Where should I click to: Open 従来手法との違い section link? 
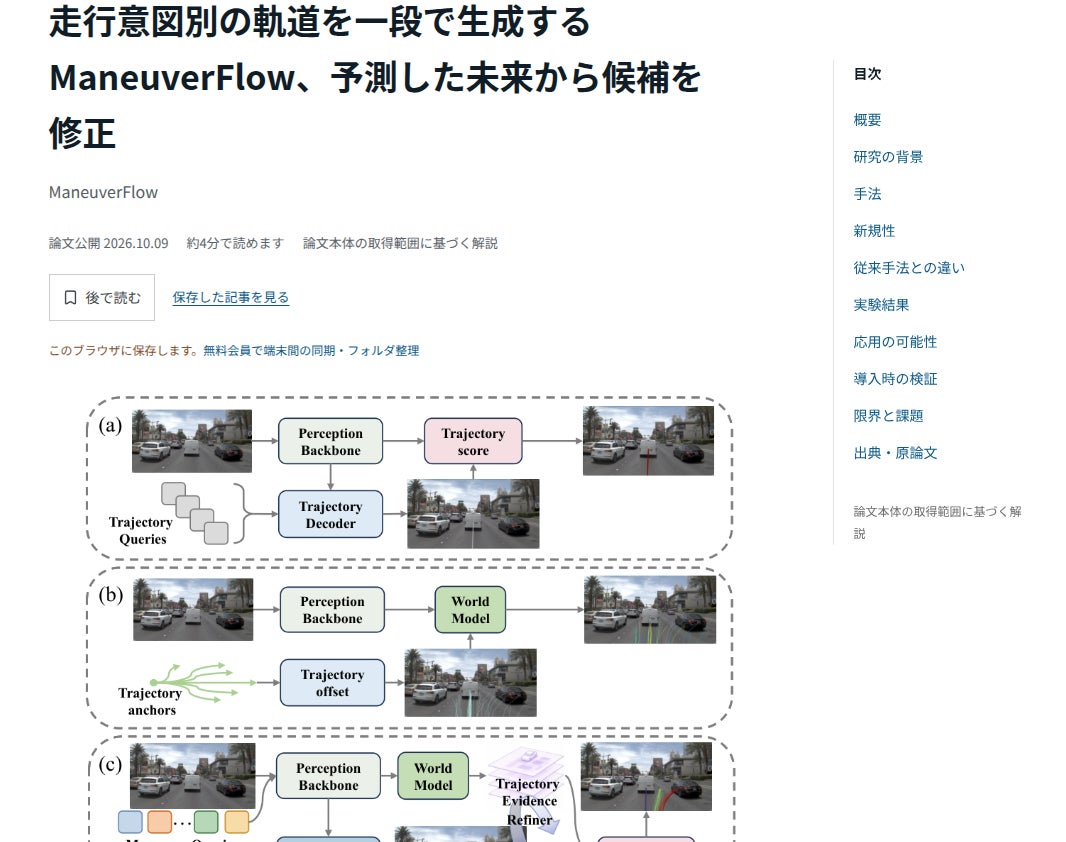pyautogui.click(x=909, y=268)
